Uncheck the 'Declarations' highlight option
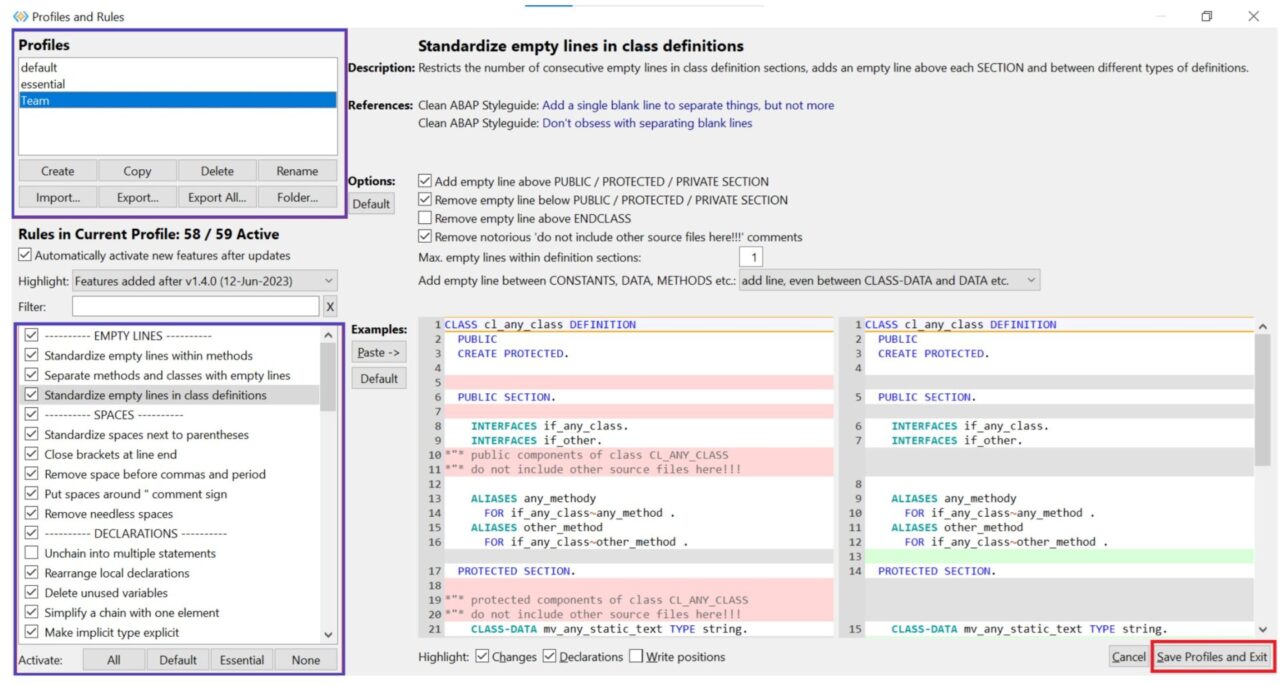Image resolution: width=1280 pixels, height=686 pixels. pyautogui.click(x=550, y=656)
